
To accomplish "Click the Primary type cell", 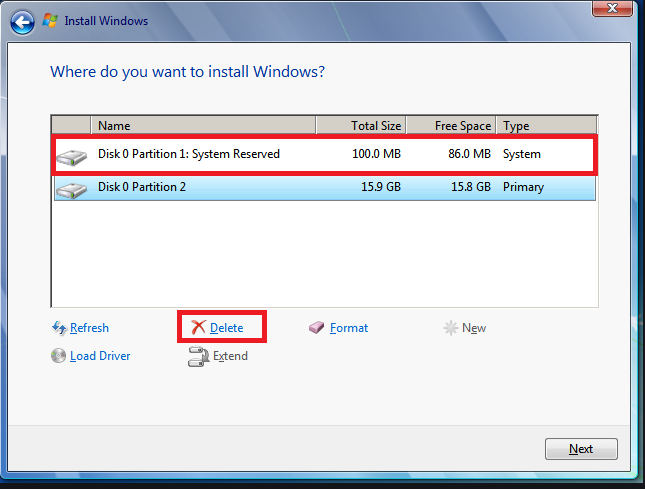I will coord(523,187).
